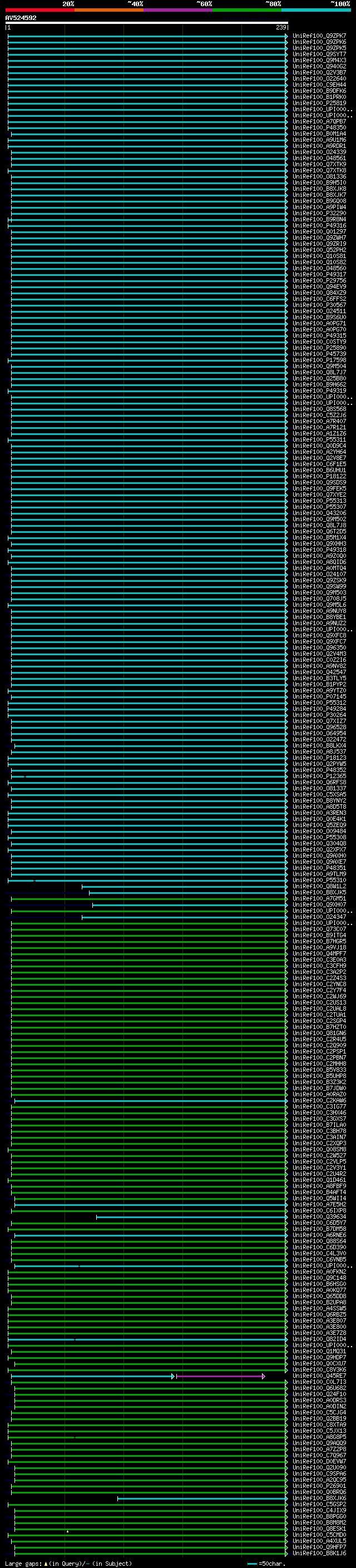Open hit UniRef100_A9VJ18
This screenshot has height=1568, width=356.
[319, 948]
